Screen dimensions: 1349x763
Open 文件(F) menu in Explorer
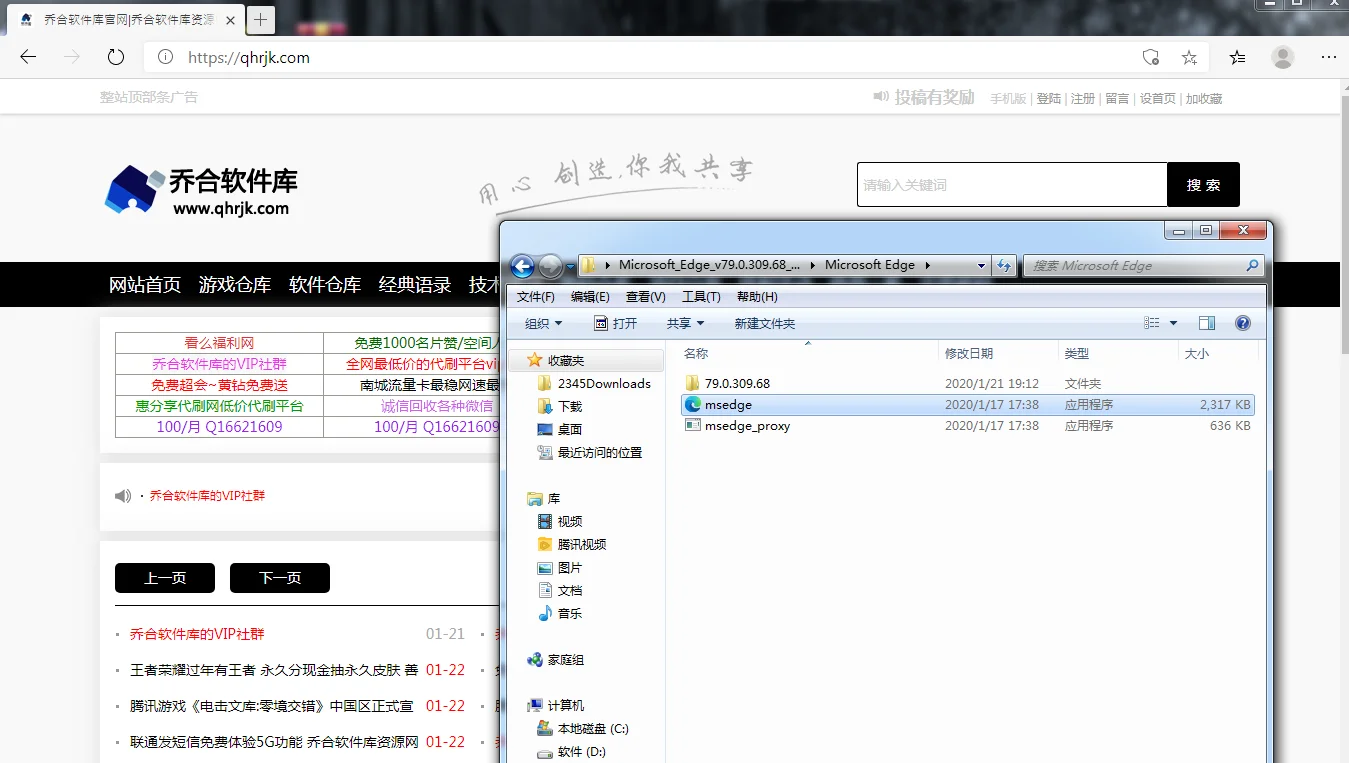tap(536, 296)
